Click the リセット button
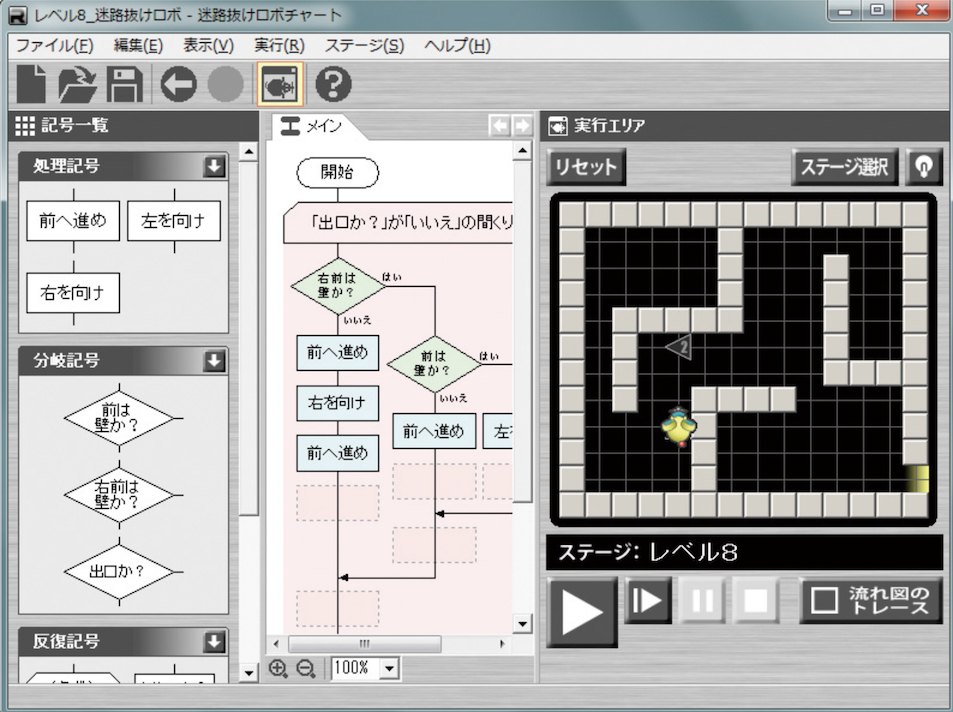The width and height of the screenshot is (953, 712). [586, 167]
